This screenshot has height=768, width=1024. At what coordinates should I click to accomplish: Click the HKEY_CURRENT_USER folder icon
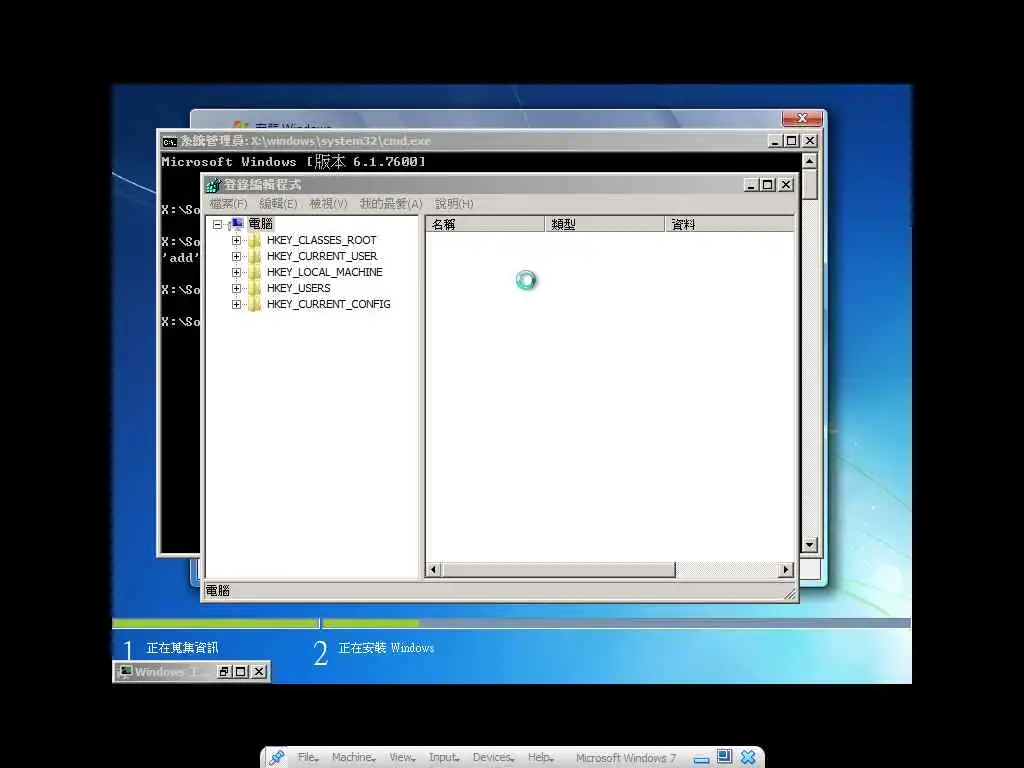click(255, 256)
